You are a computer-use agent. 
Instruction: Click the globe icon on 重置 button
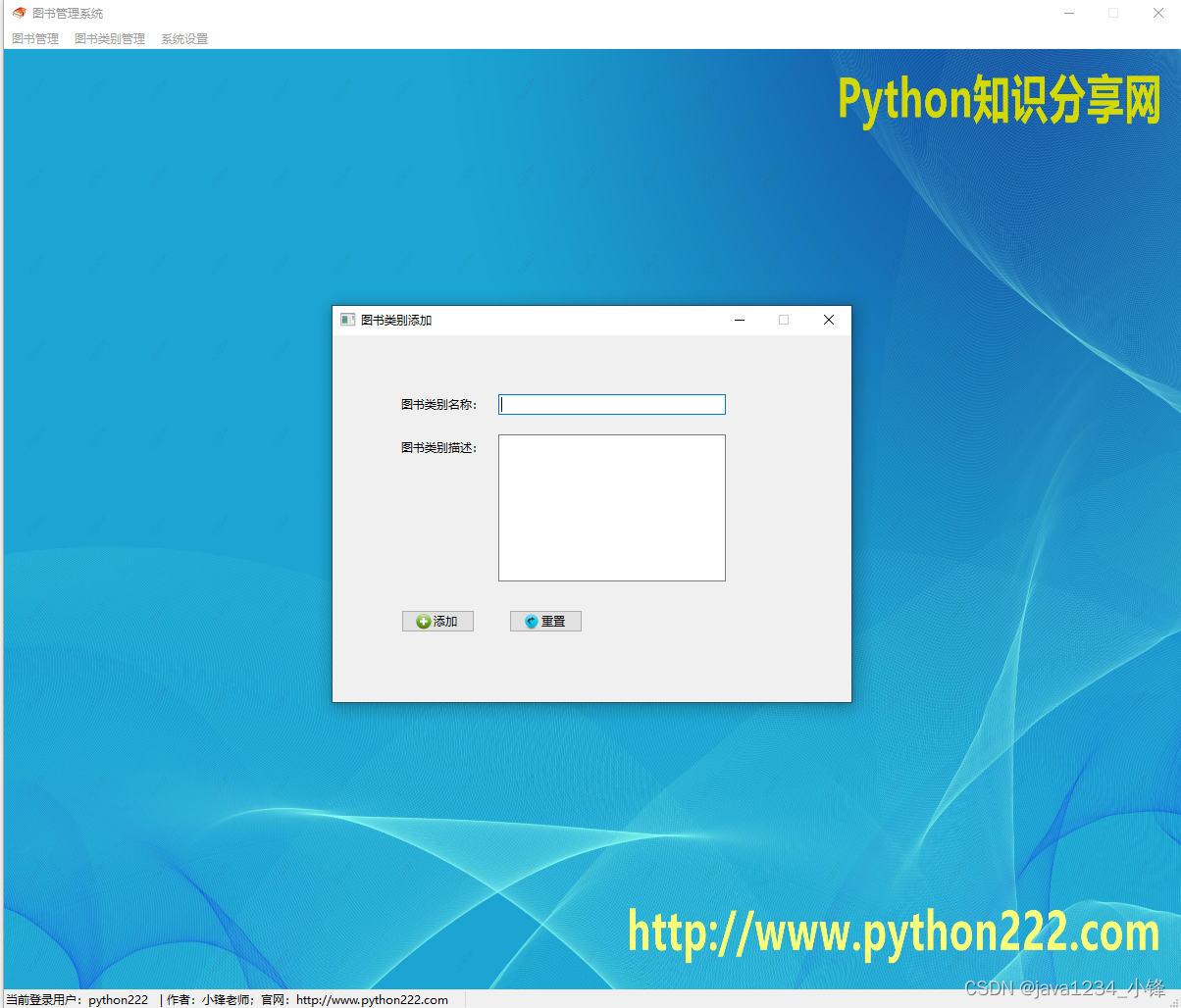(531, 621)
